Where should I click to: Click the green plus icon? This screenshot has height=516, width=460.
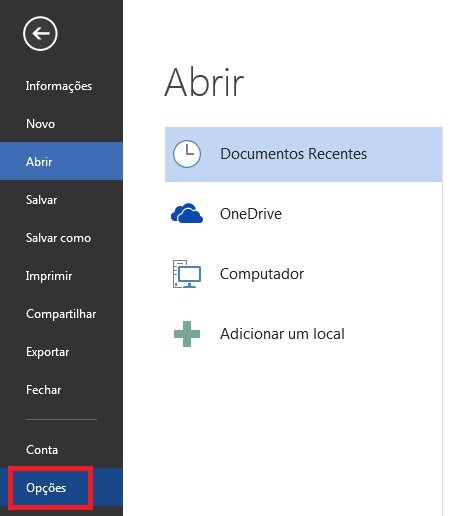pos(187,334)
